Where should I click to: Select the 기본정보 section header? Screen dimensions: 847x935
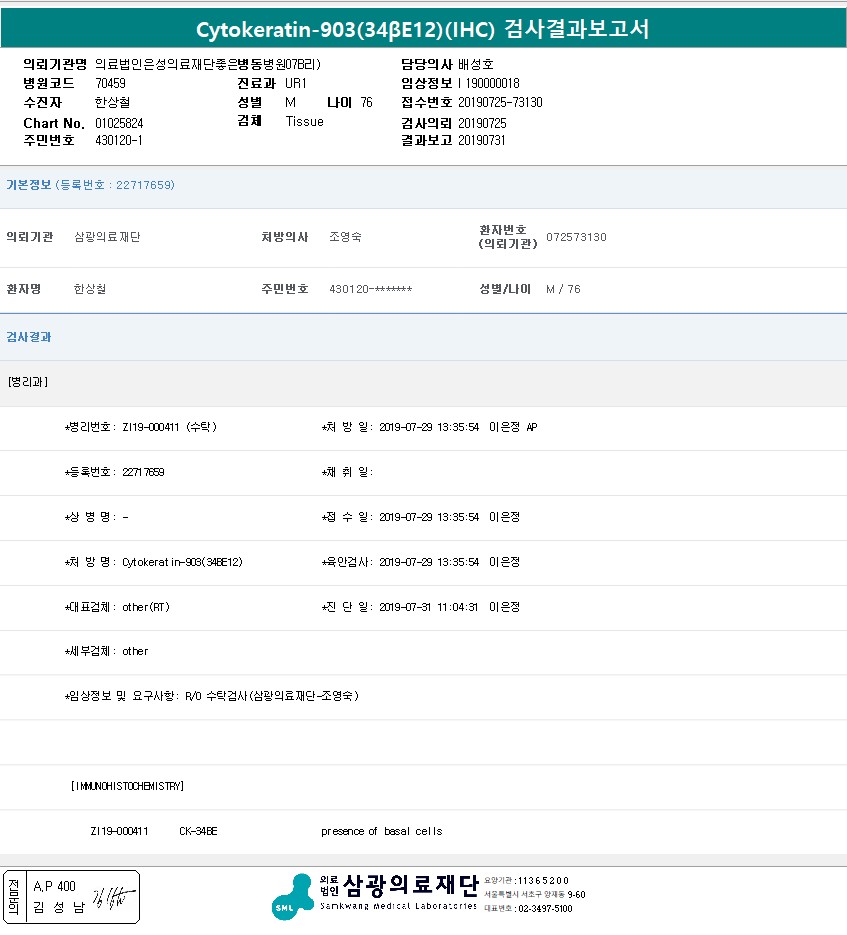click(x=29, y=185)
